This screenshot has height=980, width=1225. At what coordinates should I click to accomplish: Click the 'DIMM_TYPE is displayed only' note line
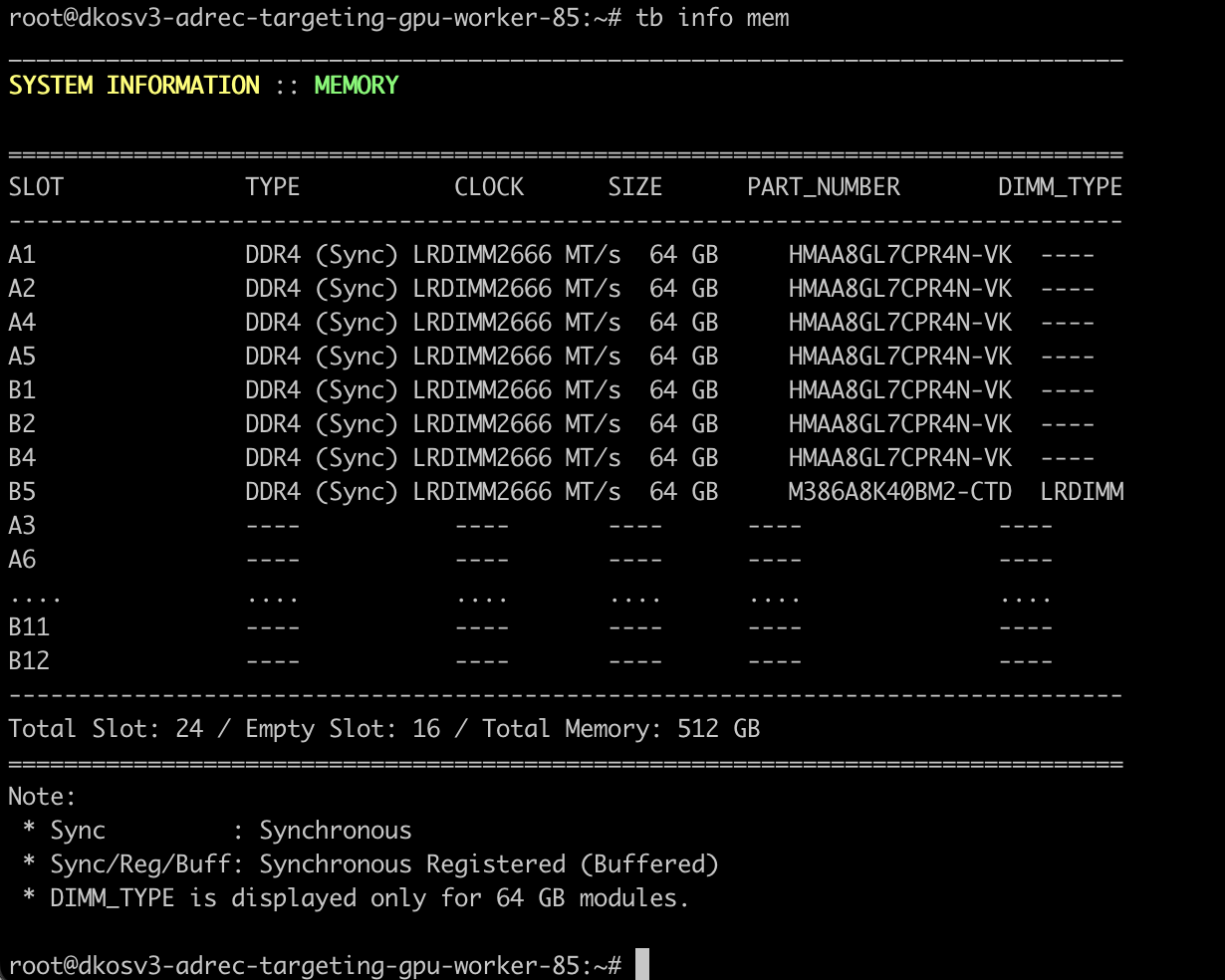(x=357, y=898)
